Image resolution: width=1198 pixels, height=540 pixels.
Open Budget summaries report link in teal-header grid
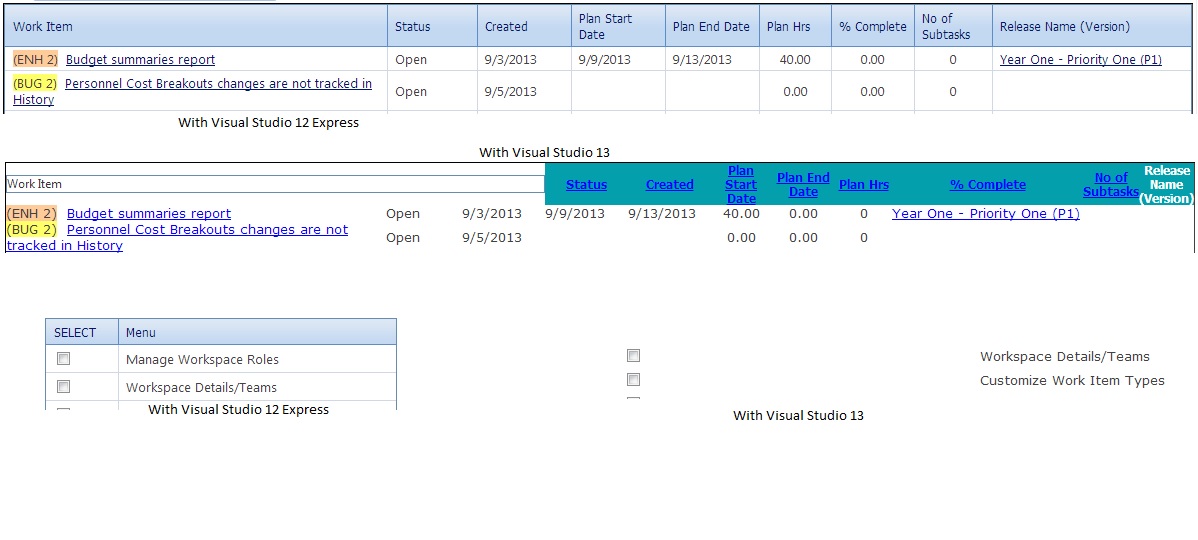click(149, 214)
